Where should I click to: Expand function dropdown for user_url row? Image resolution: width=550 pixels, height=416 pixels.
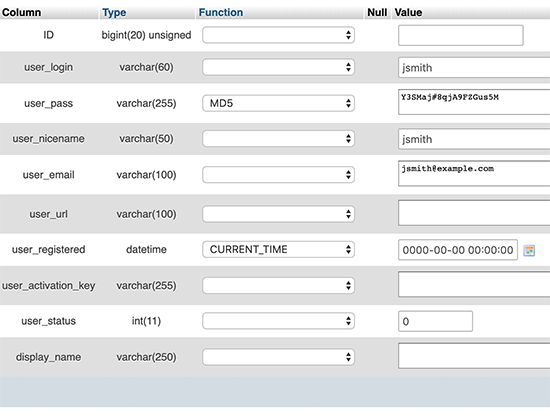click(x=279, y=214)
